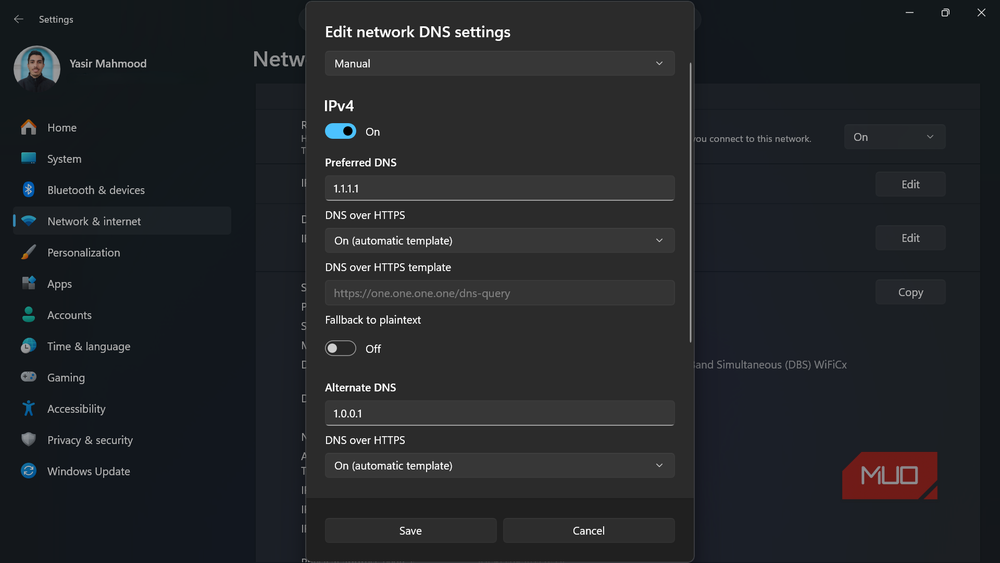The height and width of the screenshot is (563, 1000).
Task: Close the Settings window
Action: [981, 13]
